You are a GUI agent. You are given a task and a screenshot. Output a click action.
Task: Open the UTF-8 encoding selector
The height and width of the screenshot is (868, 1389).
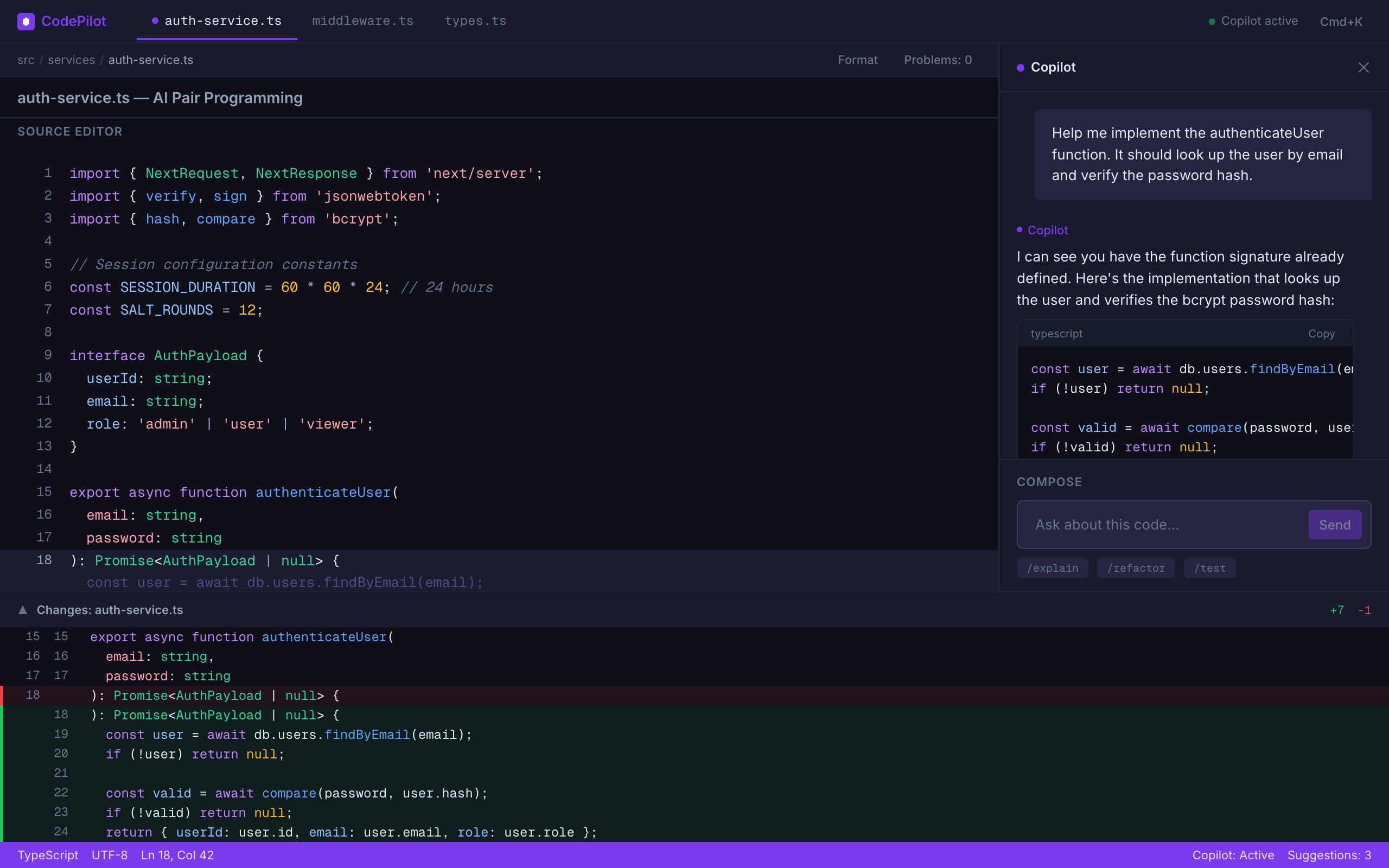click(x=110, y=855)
